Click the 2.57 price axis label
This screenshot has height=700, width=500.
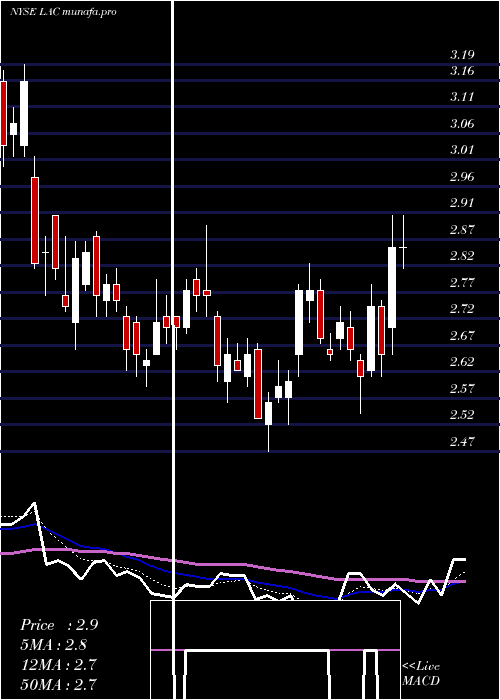462,388
